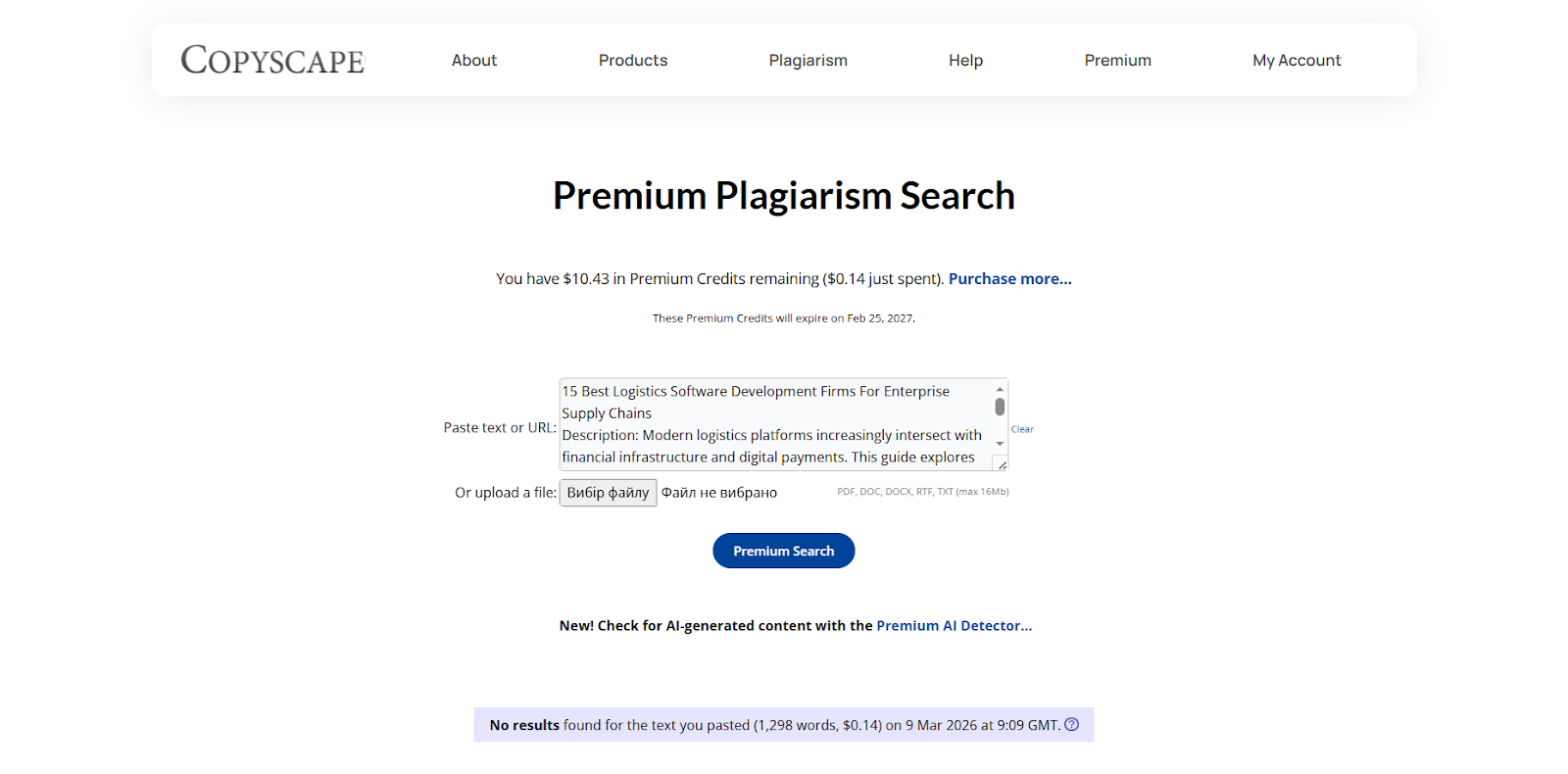Open the help icon beside search results
The height and width of the screenshot is (774, 1568).
click(1072, 725)
